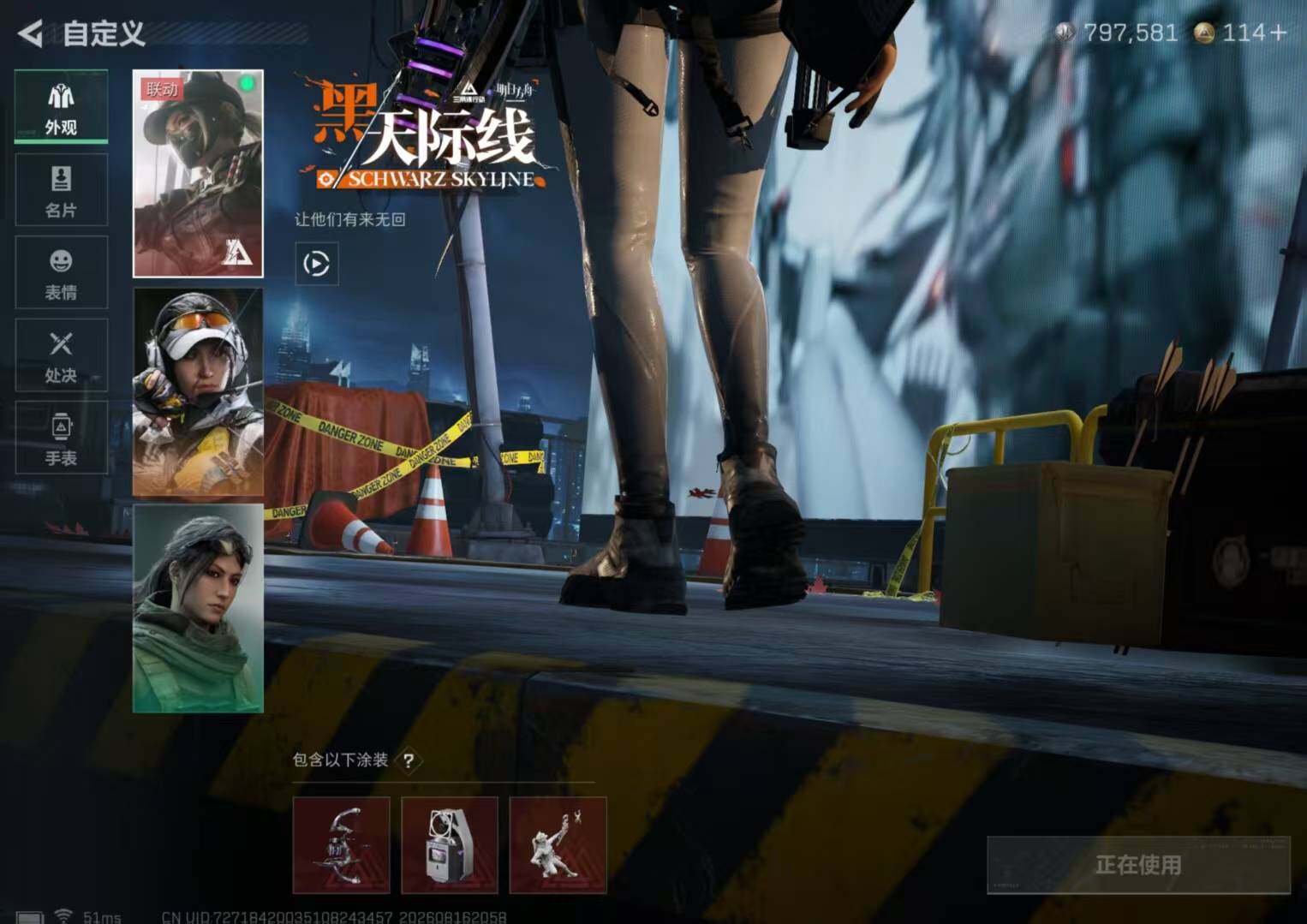View the white device case skin item
The width and height of the screenshot is (1307, 924).
450,845
